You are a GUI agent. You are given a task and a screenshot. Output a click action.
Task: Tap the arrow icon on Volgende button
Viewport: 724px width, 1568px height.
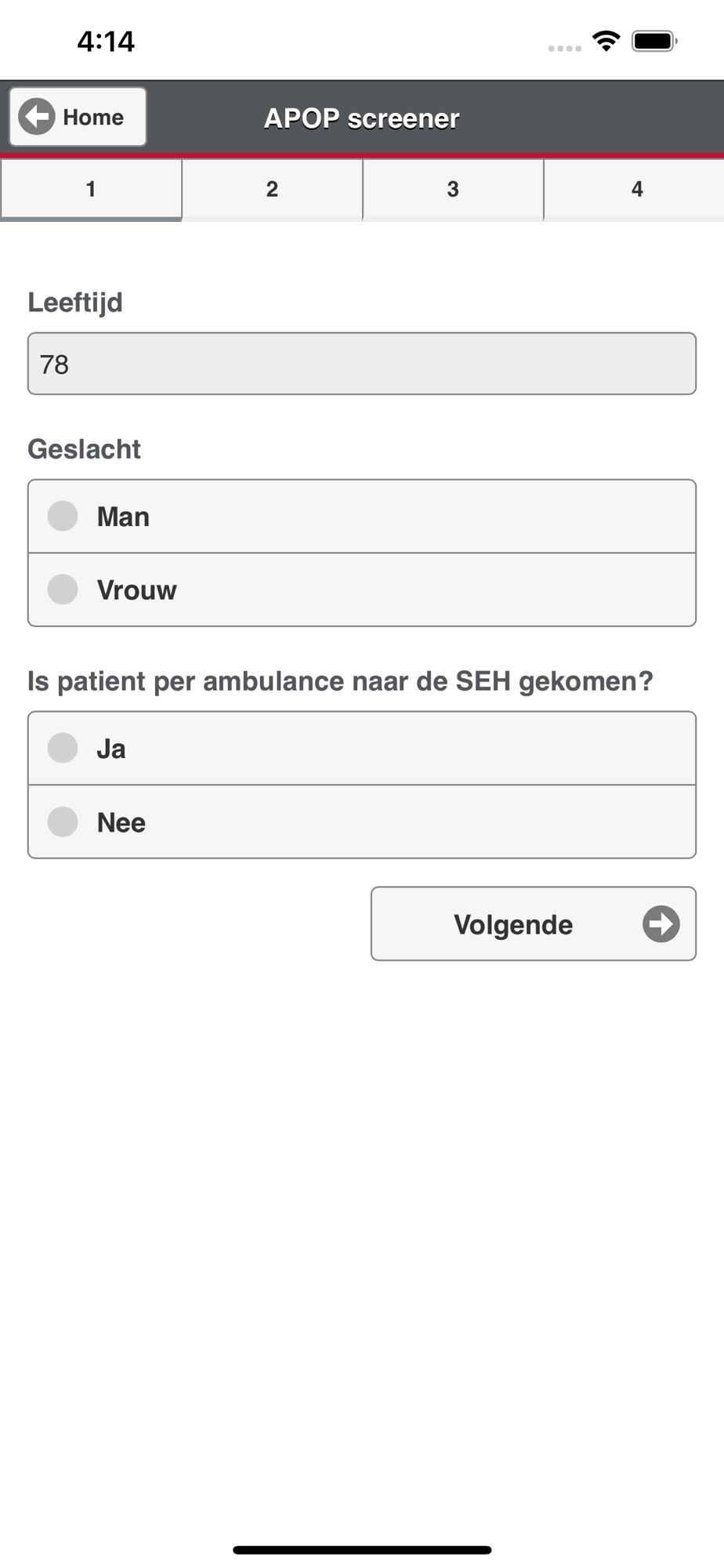pos(661,924)
